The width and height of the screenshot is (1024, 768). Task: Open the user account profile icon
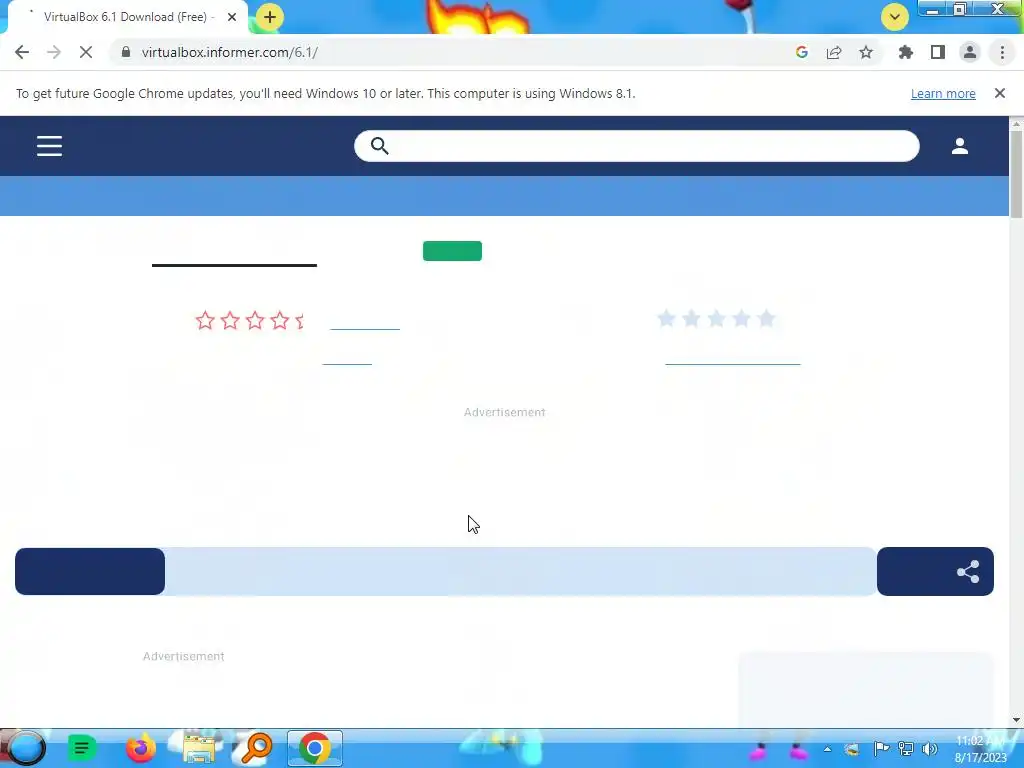click(x=959, y=146)
